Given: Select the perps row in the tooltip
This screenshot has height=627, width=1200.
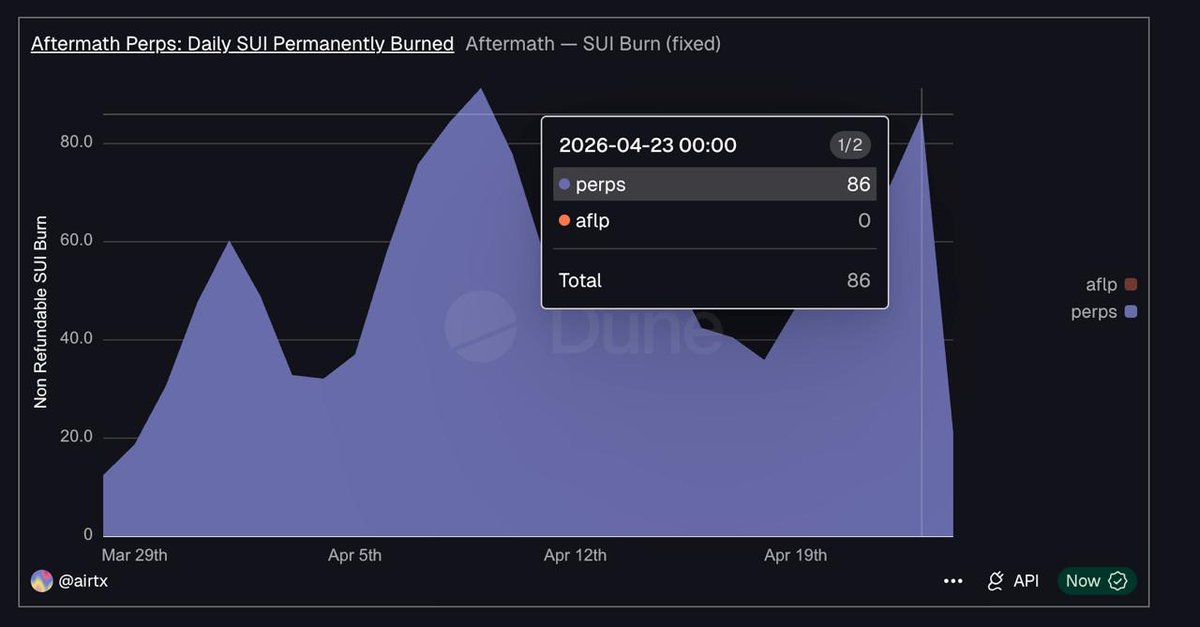Looking at the screenshot, I should point(715,184).
